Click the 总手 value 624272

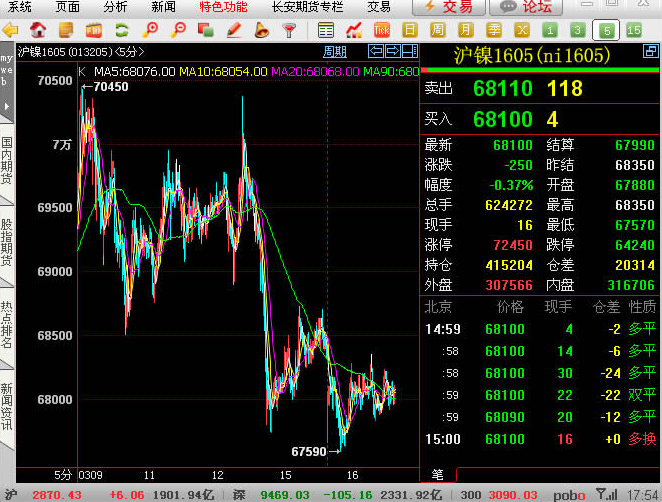[509, 205]
